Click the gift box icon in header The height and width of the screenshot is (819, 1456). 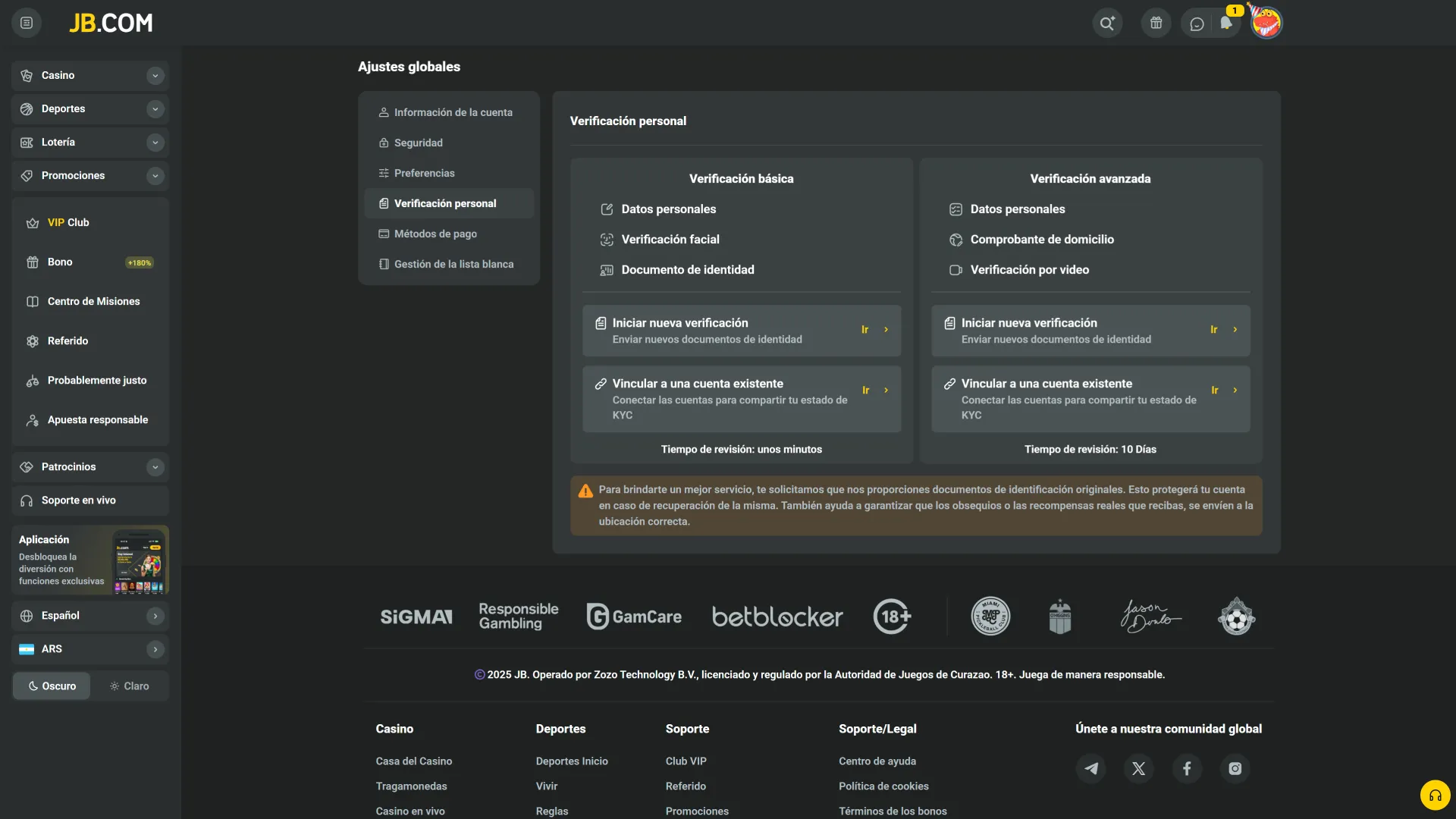click(1156, 23)
